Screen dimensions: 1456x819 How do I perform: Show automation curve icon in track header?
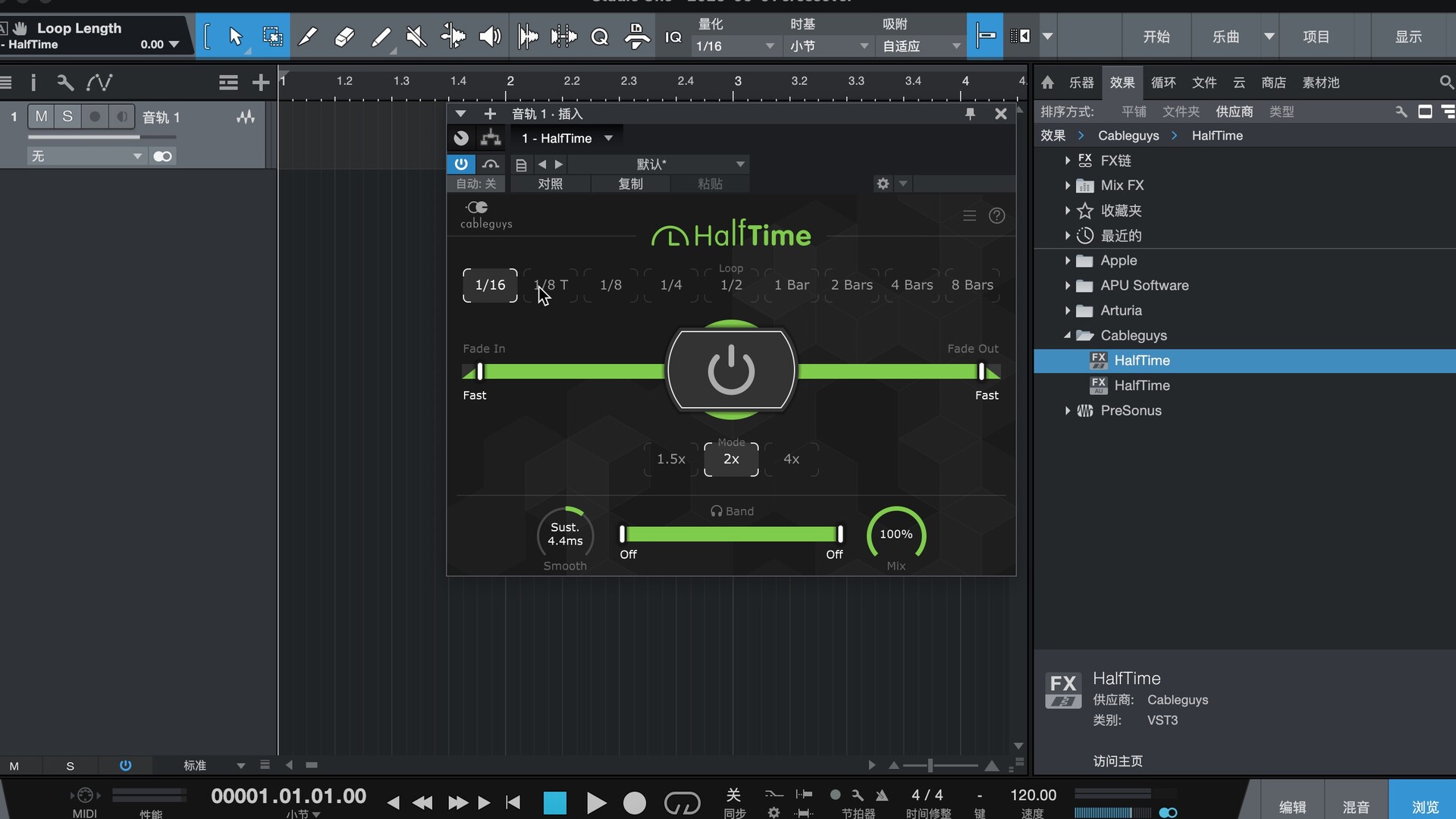tap(99, 82)
